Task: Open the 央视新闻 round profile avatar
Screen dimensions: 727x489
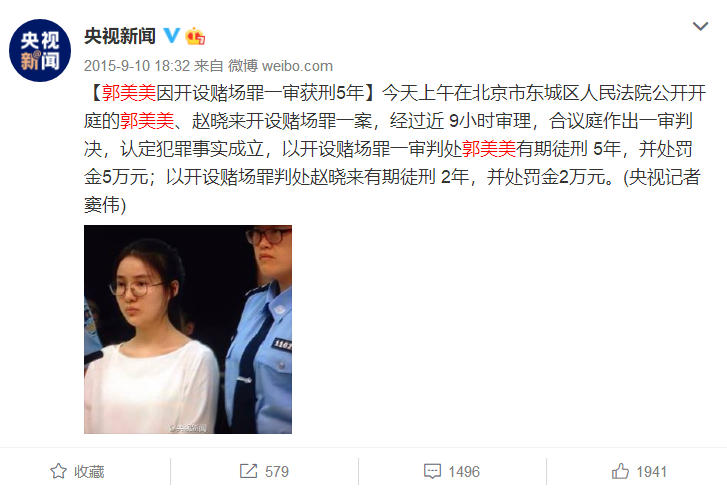Action: pyautogui.click(x=40, y=51)
